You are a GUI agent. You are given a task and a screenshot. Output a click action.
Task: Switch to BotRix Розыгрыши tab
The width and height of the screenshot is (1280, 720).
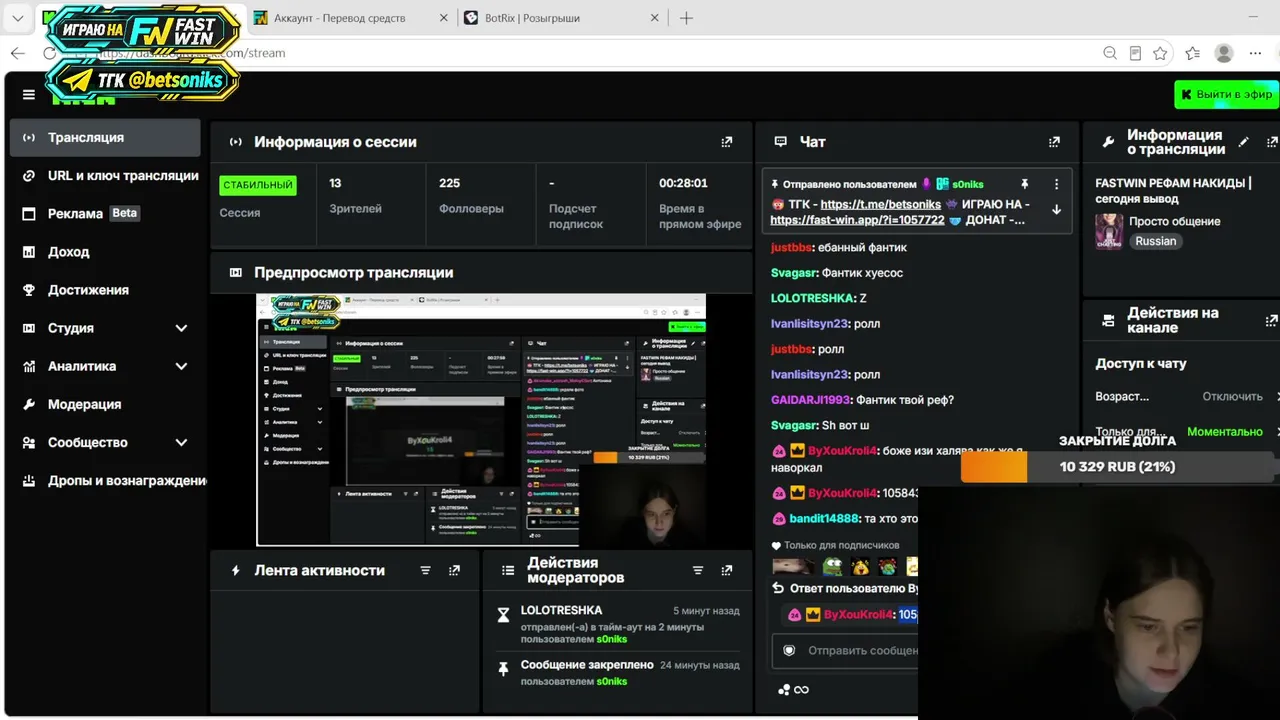(562, 18)
